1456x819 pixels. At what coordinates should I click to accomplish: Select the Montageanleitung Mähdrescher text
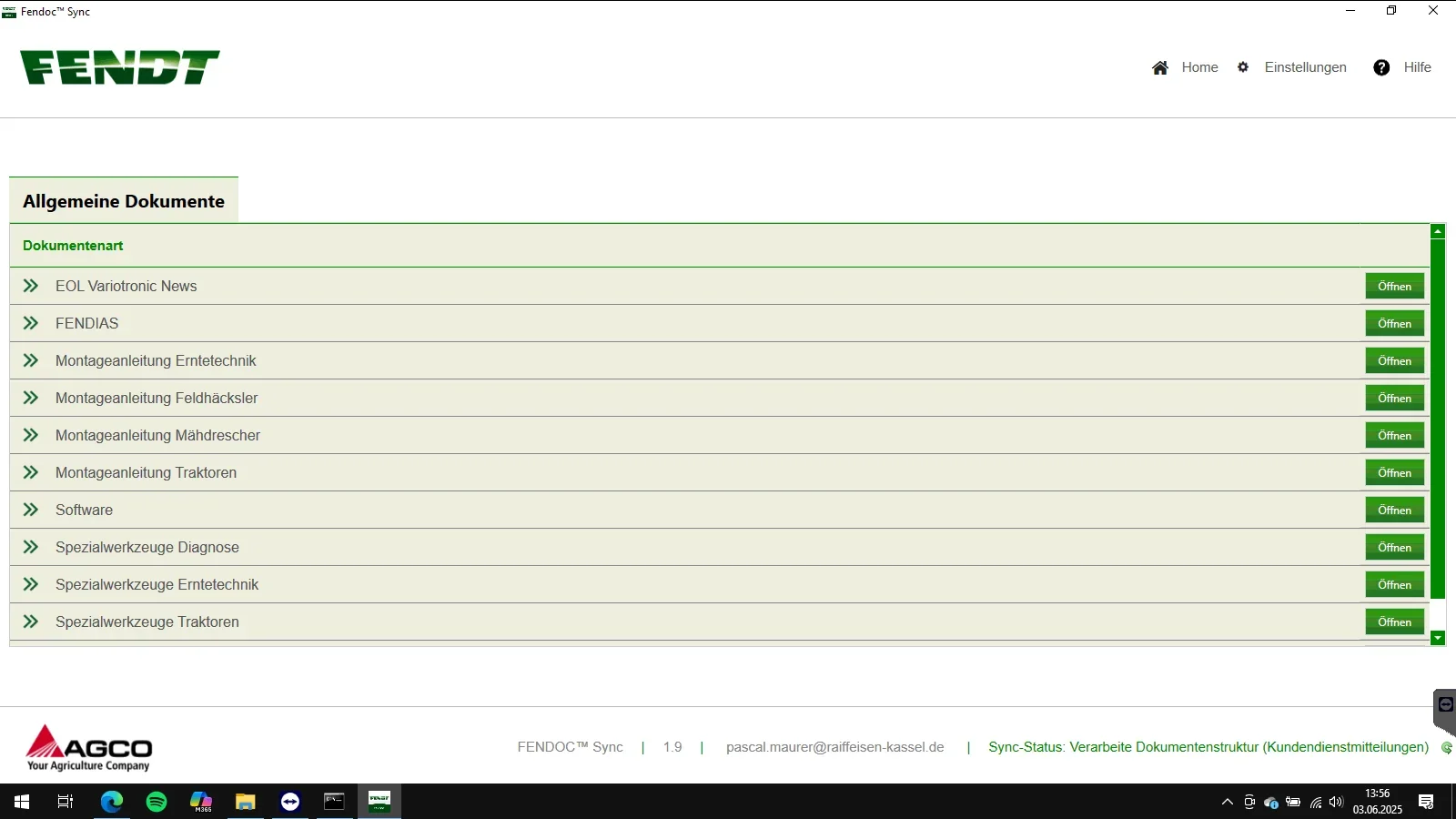[x=157, y=435]
